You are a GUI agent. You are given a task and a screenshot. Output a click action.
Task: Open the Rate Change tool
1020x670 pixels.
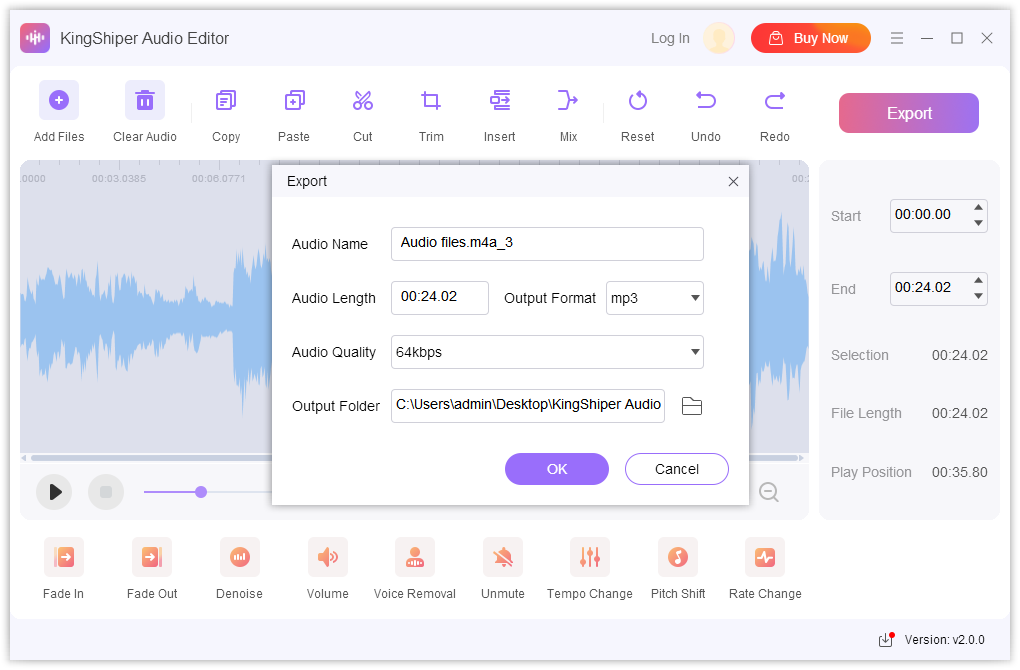tap(765, 557)
